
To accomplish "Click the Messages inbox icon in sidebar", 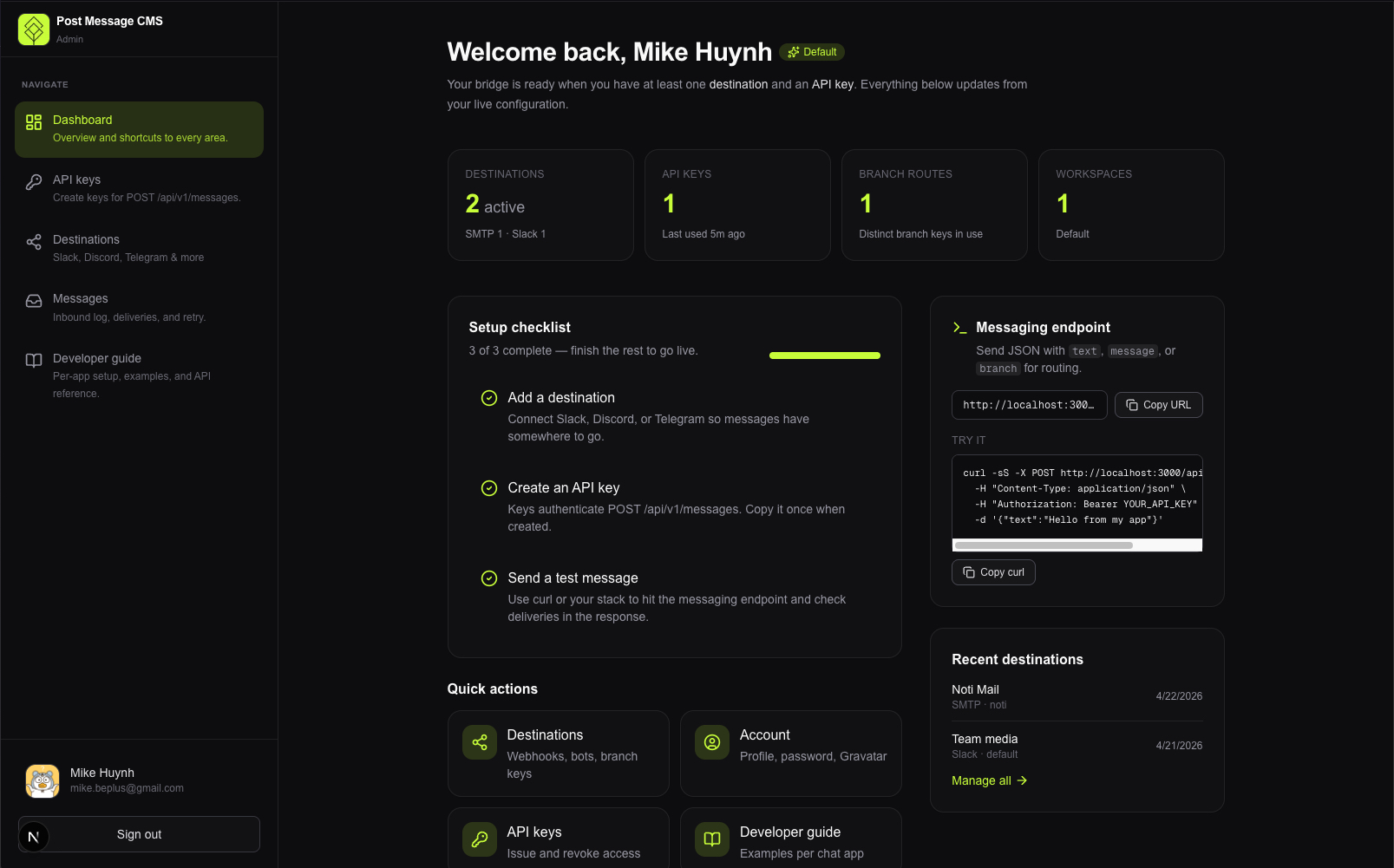I will (x=34, y=301).
